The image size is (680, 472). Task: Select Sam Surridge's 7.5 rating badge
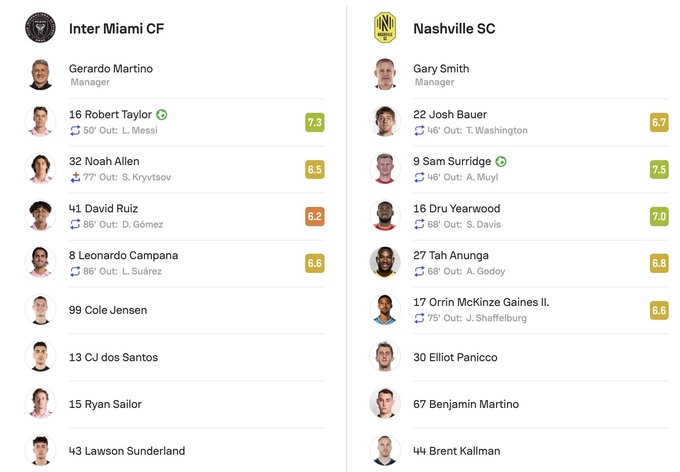tap(659, 169)
